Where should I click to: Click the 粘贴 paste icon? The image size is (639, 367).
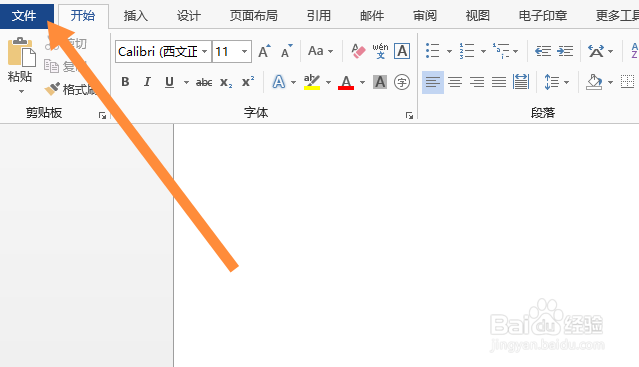click(21, 52)
